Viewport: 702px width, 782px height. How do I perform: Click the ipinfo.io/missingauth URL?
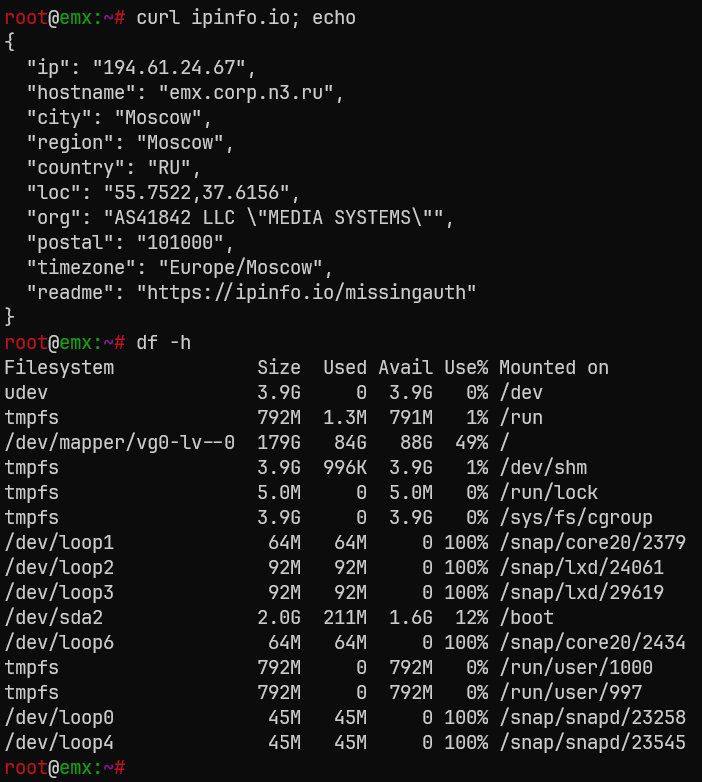coord(306,292)
